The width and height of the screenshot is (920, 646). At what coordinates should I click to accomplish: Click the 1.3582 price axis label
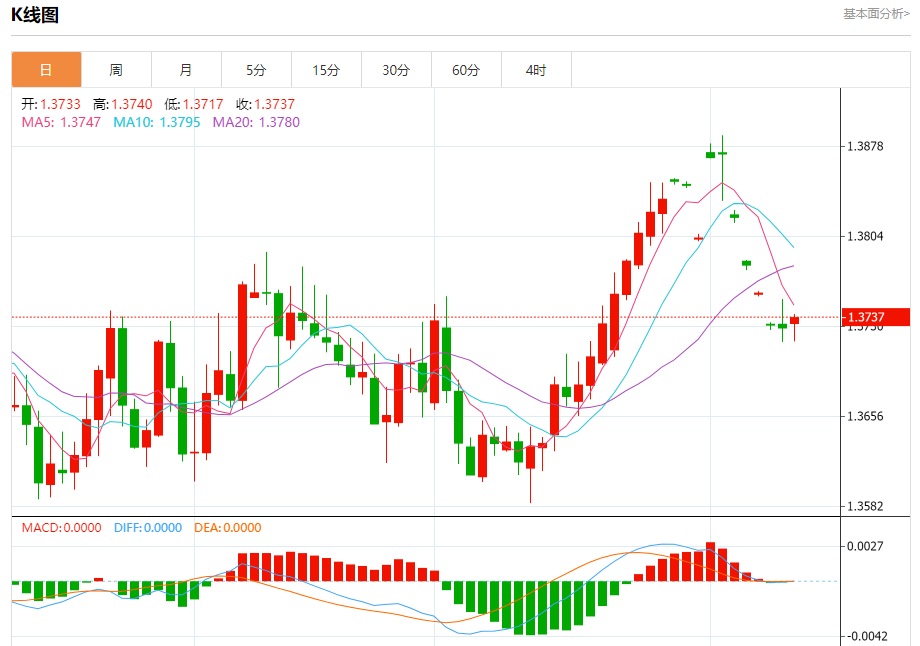(865, 506)
